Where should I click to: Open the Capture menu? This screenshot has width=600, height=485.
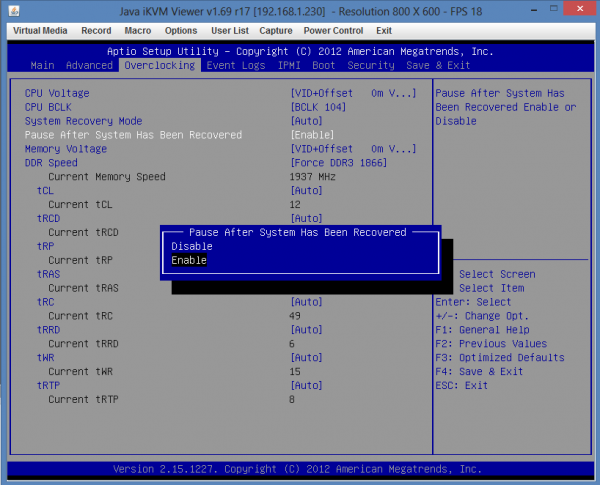pos(275,31)
